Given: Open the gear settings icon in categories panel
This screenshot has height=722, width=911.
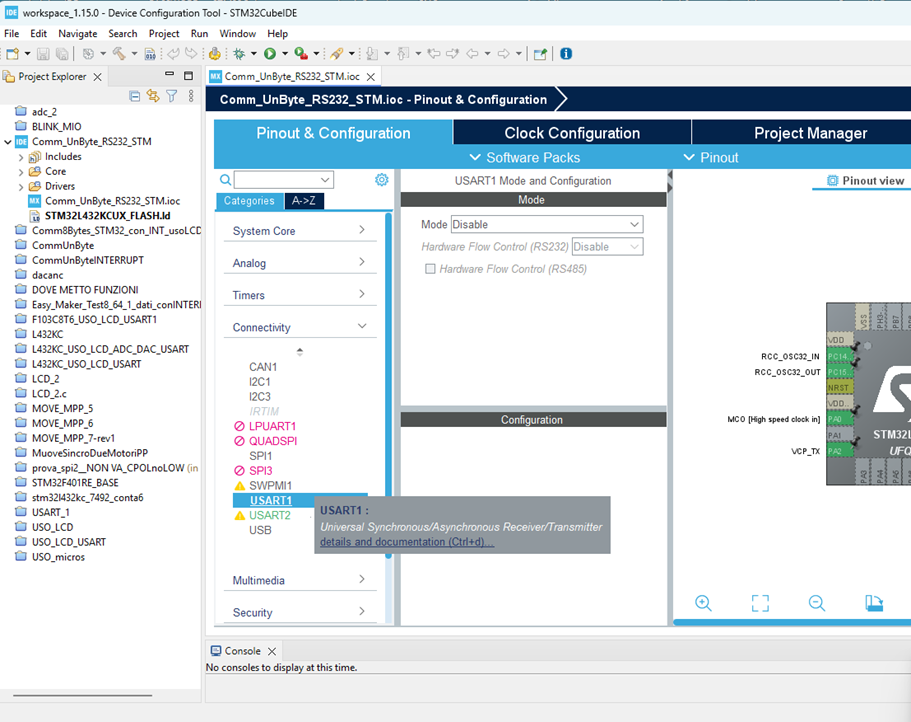Looking at the screenshot, I should pyautogui.click(x=381, y=179).
